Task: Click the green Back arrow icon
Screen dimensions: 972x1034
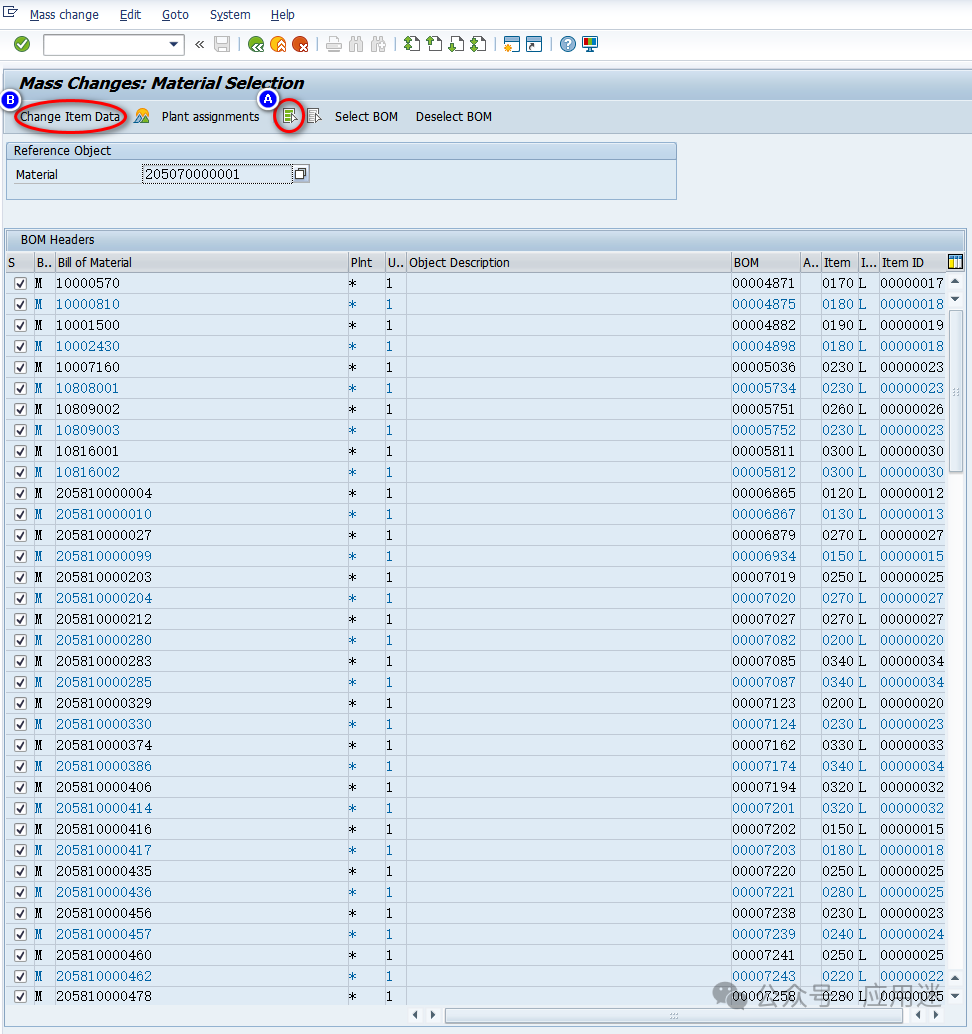Action: [256, 44]
